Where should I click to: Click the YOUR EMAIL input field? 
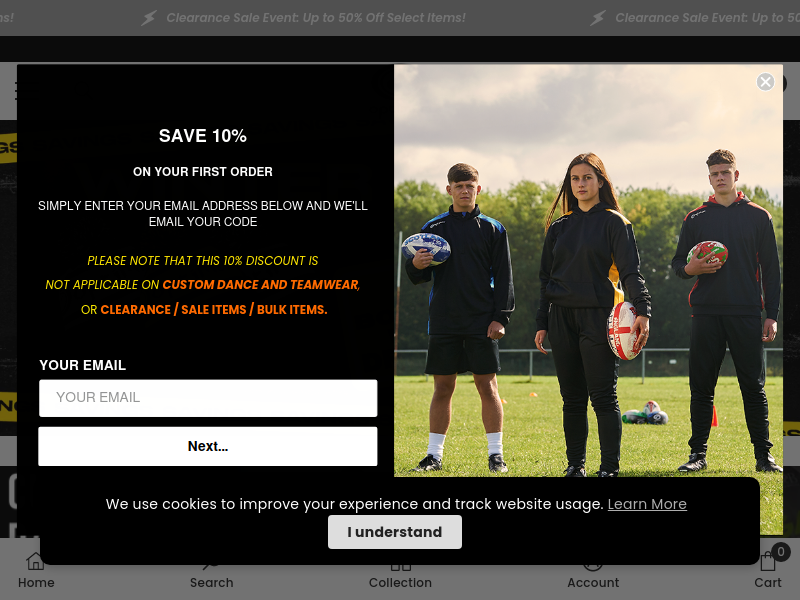(x=208, y=397)
